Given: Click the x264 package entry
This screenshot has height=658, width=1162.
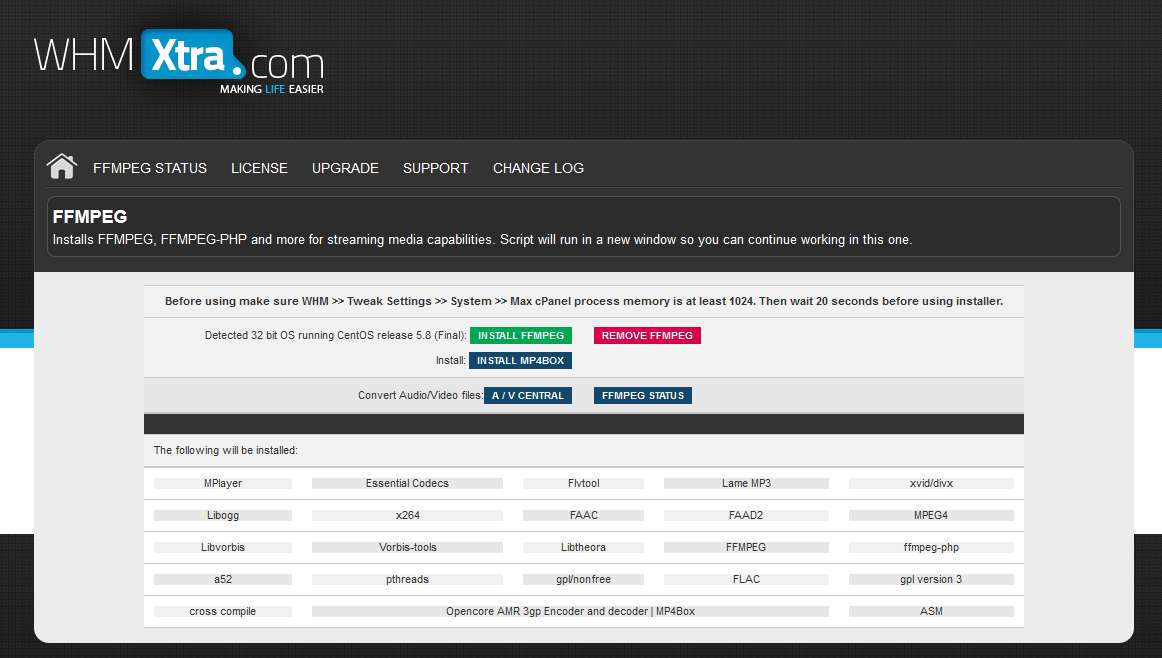Looking at the screenshot, I should [407, 515].
